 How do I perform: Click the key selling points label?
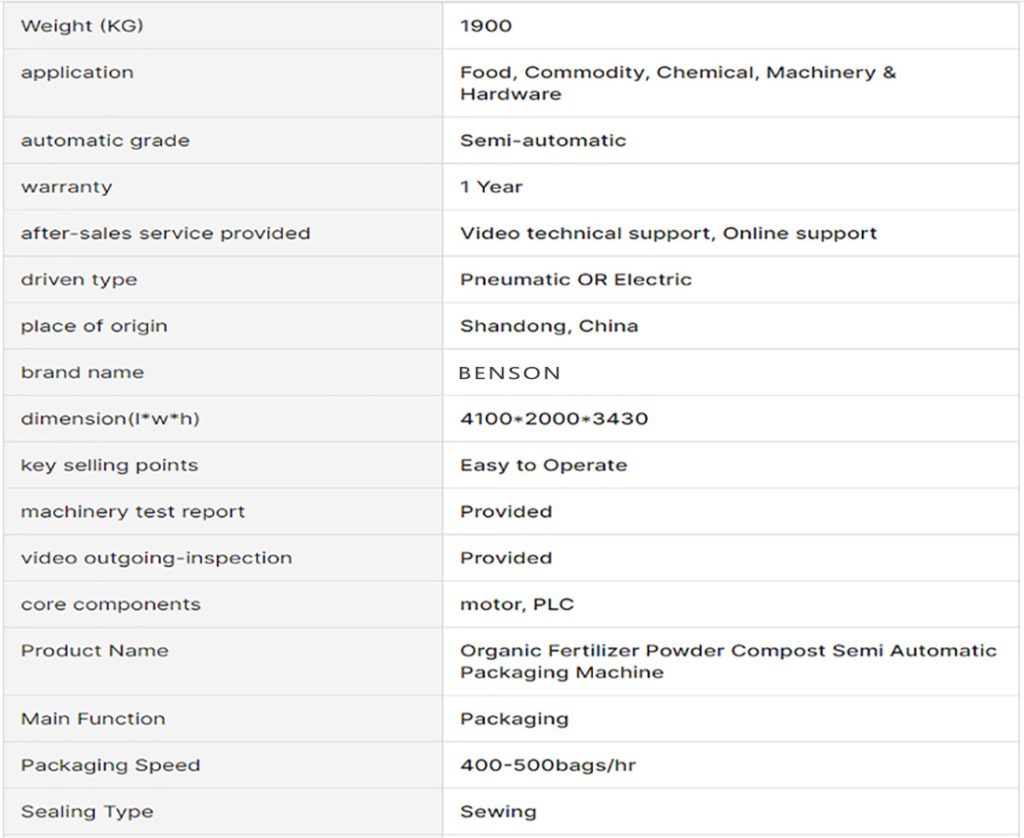click(110, 465)
